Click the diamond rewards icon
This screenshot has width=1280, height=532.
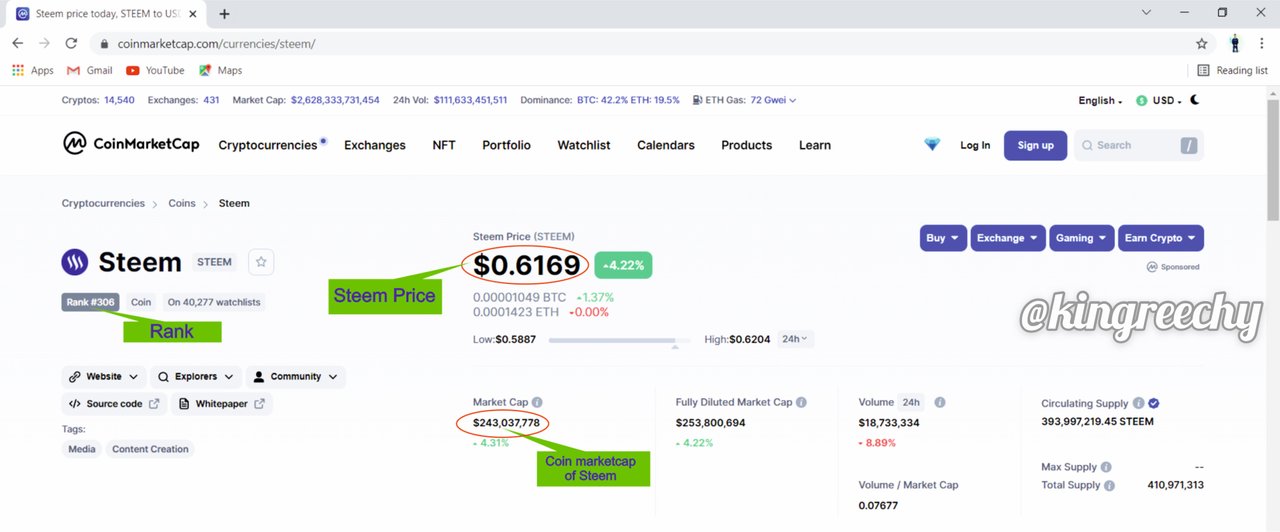[x=932, y=145]
